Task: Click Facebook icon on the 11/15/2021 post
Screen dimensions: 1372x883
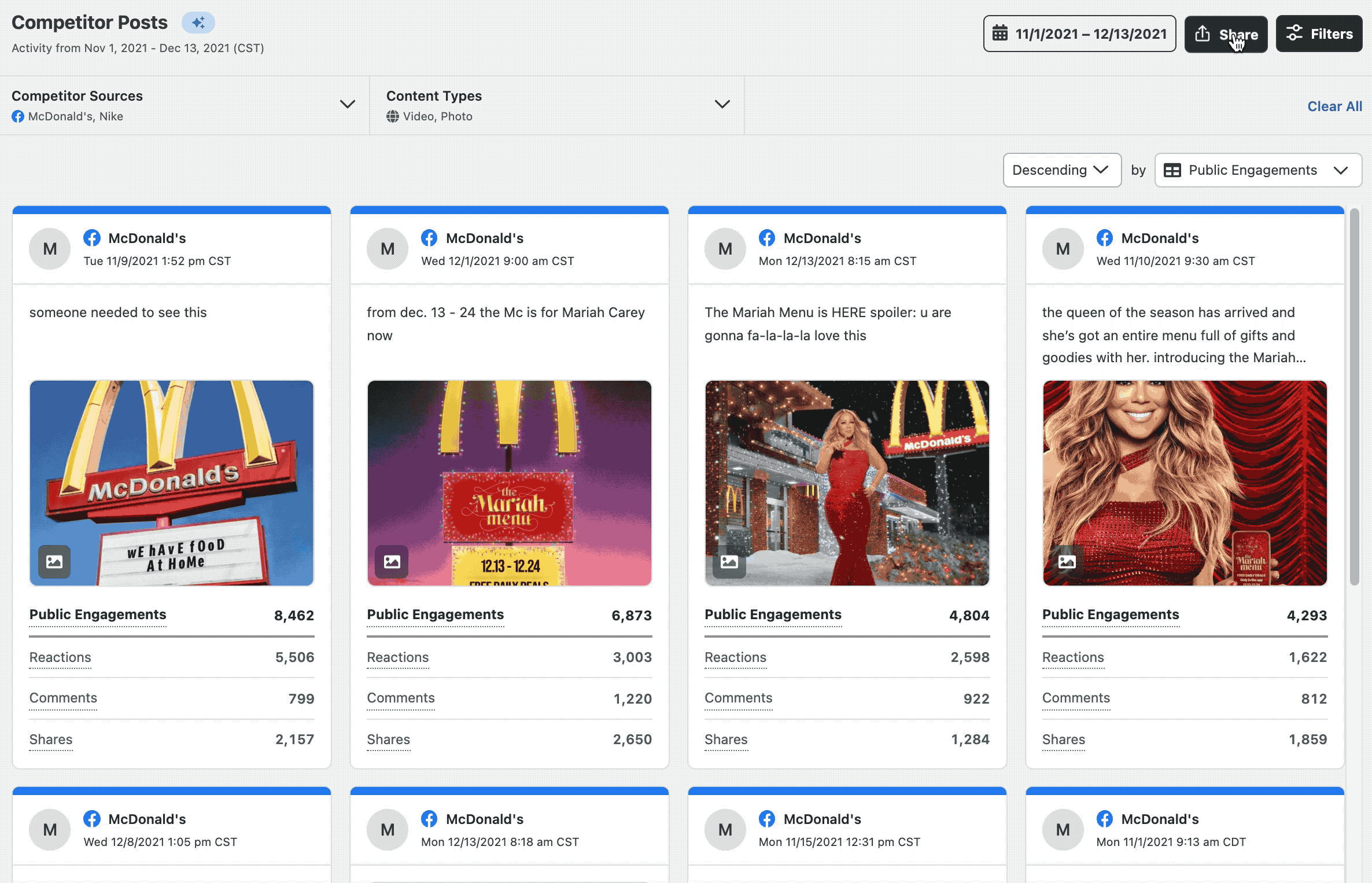Action: (767, 819)
